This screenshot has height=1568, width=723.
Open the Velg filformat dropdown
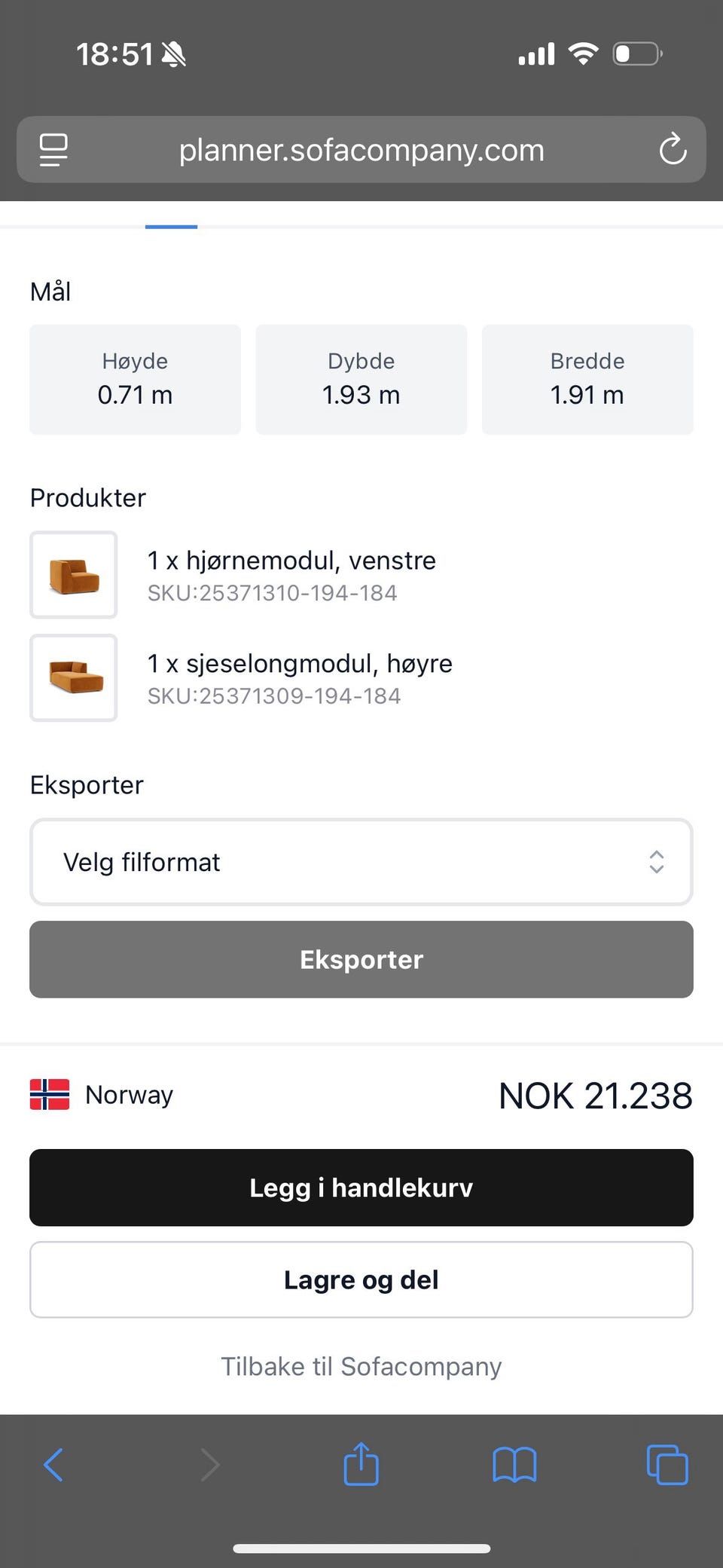(x=361, y=862)
